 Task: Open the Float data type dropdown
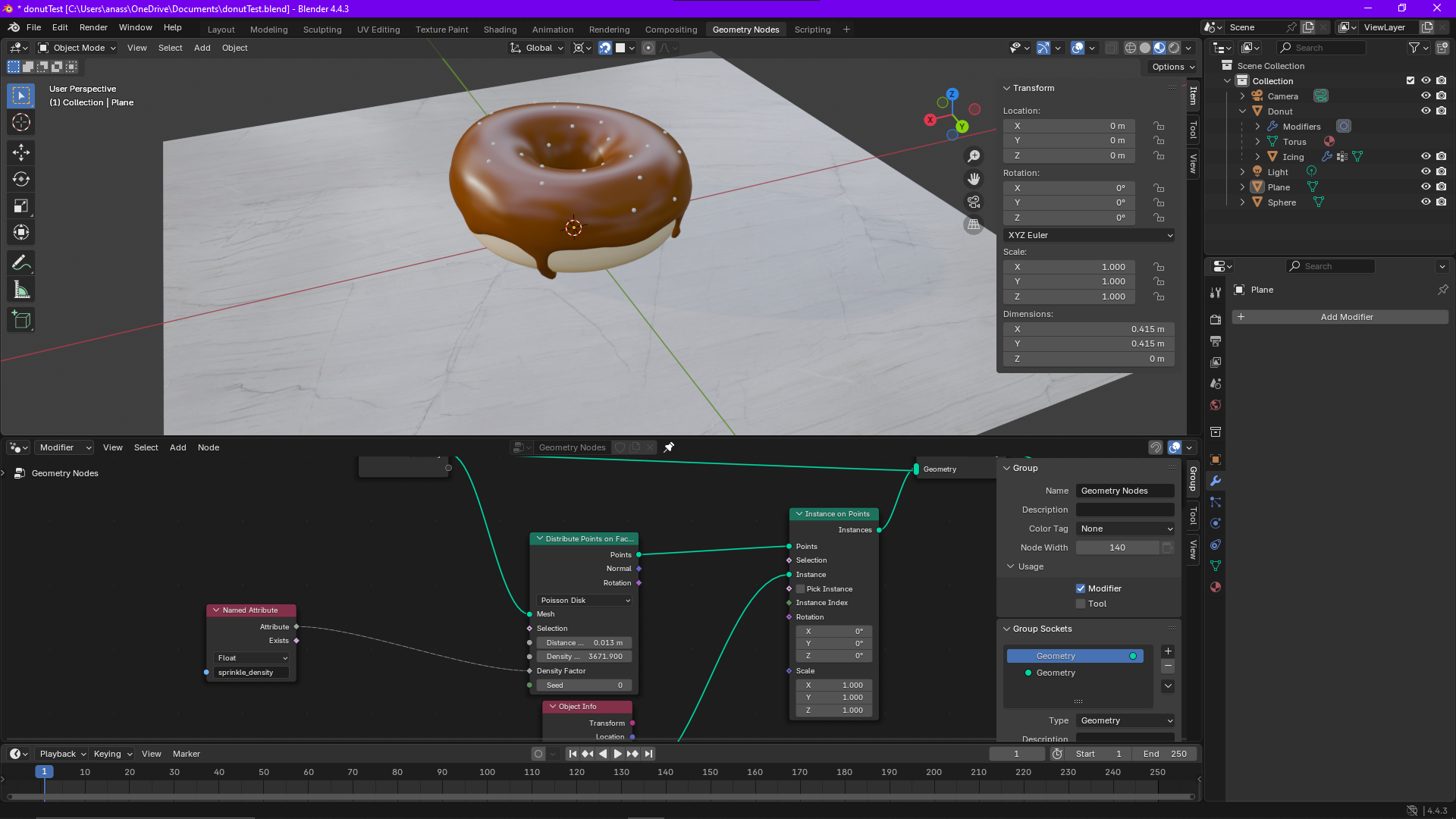(x=252, y=658)
